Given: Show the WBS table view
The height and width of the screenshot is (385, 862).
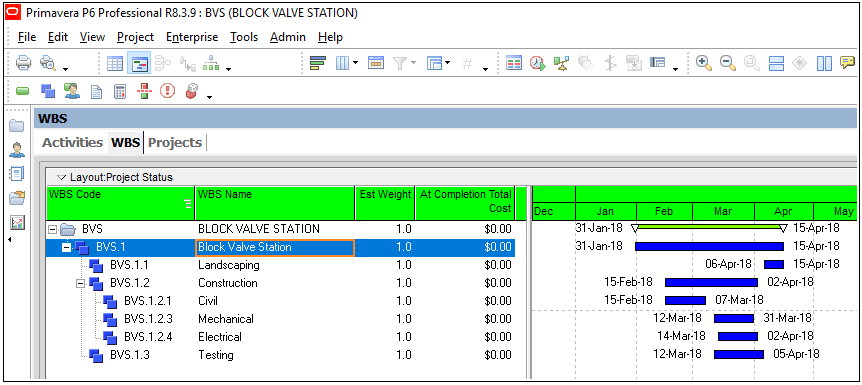Looking at the screenshot, I should click(115, 63).
